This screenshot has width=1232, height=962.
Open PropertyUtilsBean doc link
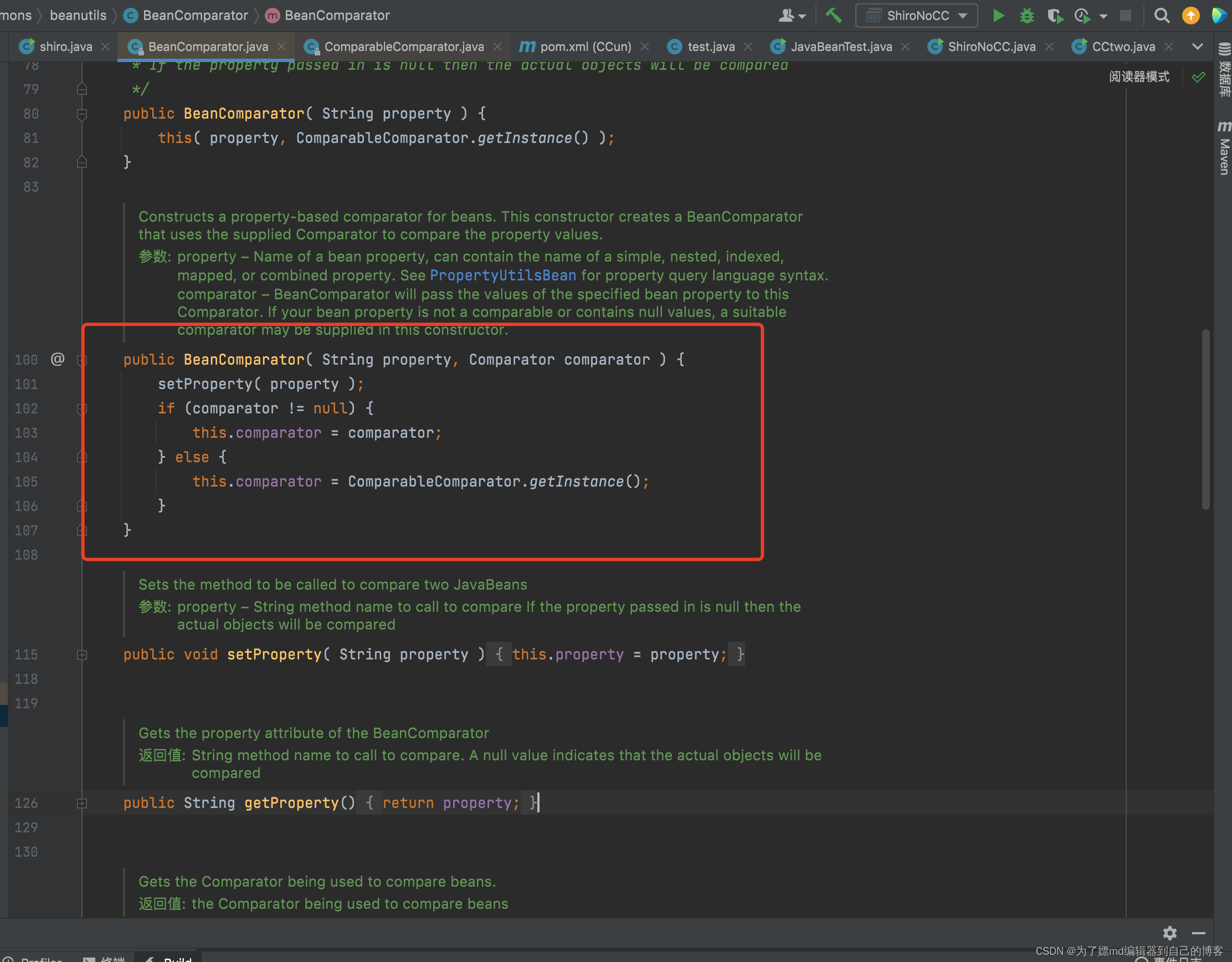[502, 275]
